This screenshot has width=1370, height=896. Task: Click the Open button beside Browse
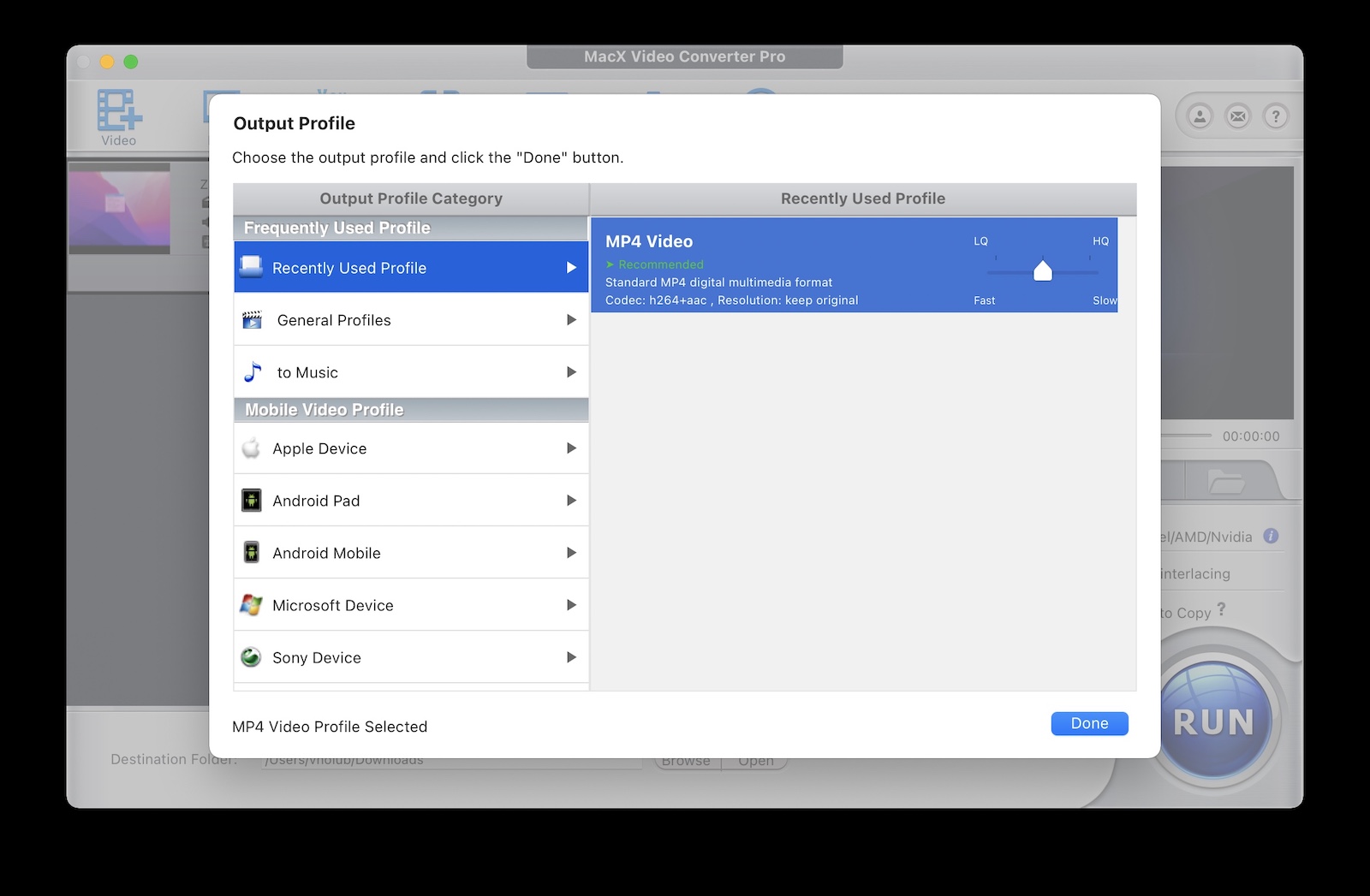[755, 761]
